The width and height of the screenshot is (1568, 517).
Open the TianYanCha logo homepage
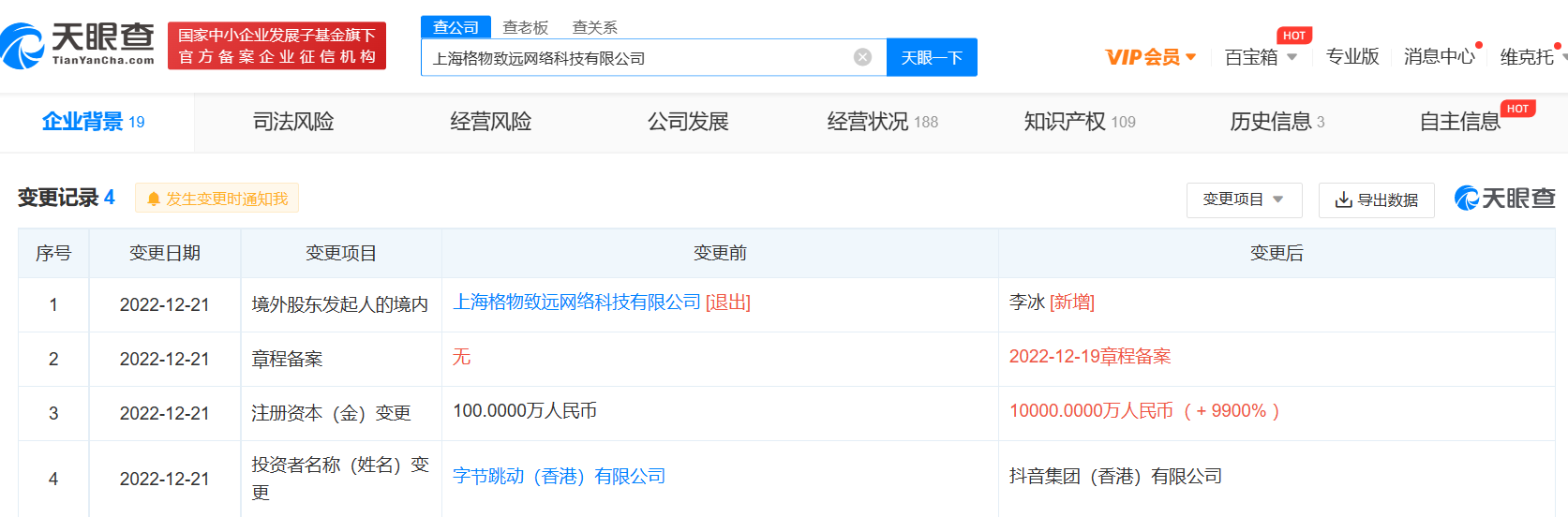coord(78,45)
